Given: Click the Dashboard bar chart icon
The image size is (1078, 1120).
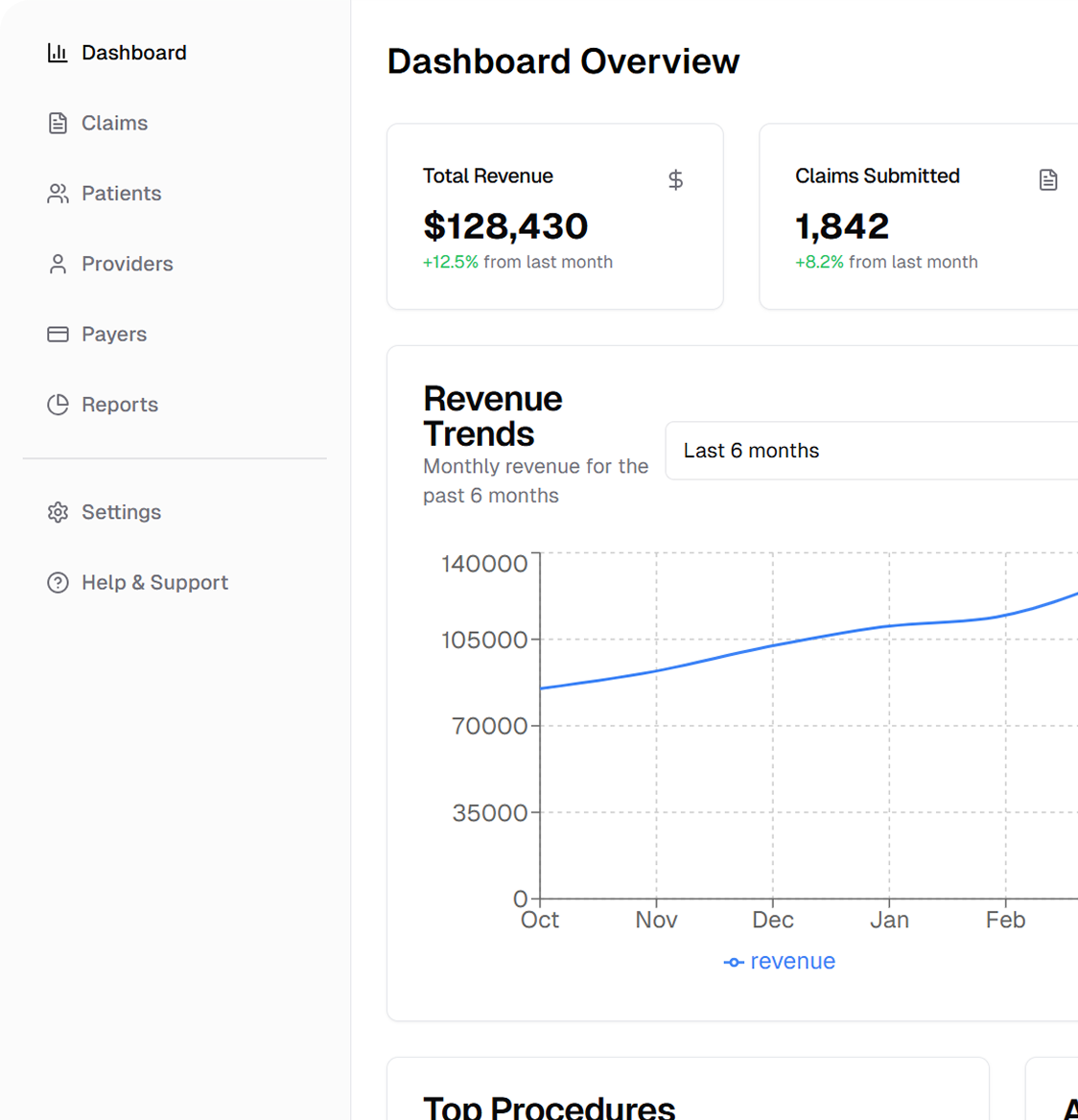Looking at the screenshot, I should point(58,53).
